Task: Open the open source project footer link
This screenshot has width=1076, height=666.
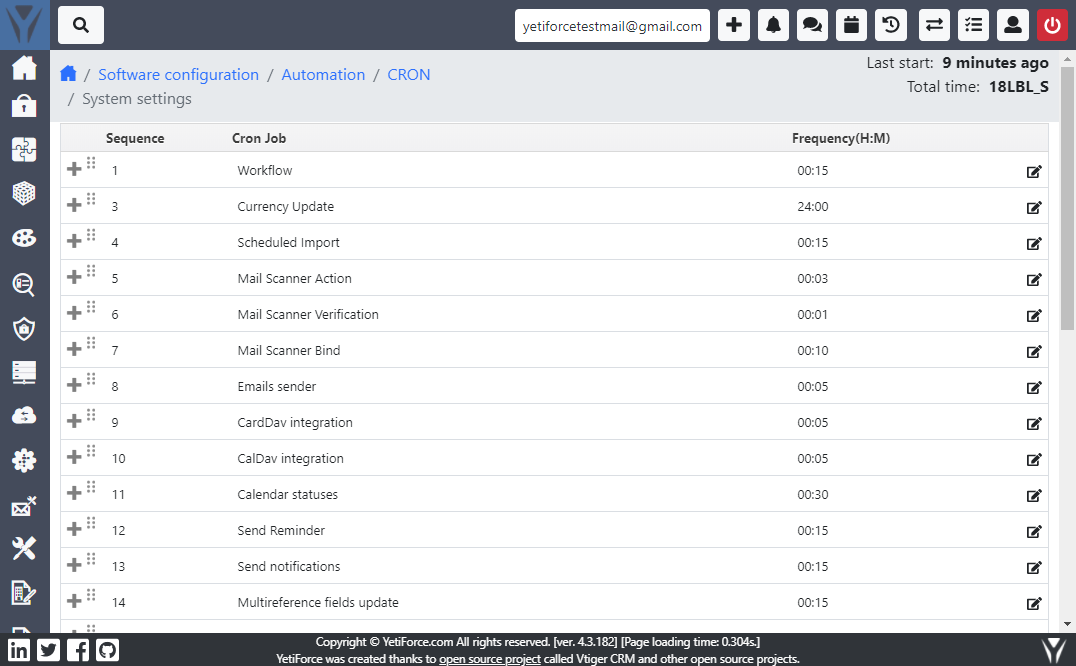Action: click(490, 658)
